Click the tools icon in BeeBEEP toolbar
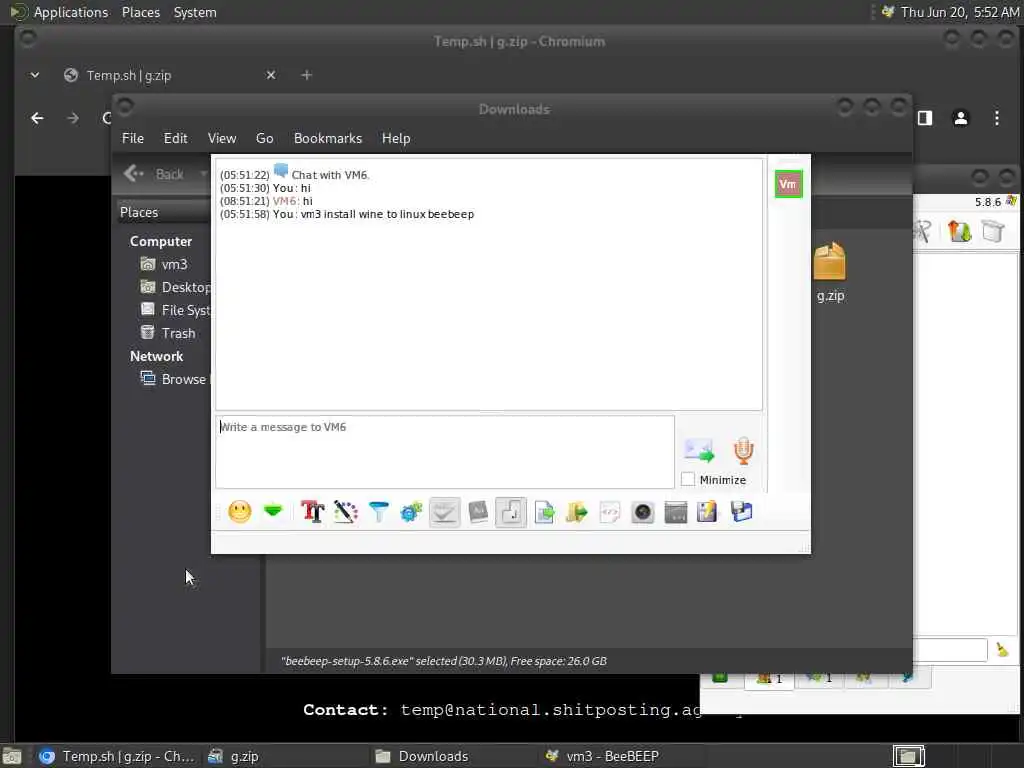1024x768 pixels. (922, 231)
